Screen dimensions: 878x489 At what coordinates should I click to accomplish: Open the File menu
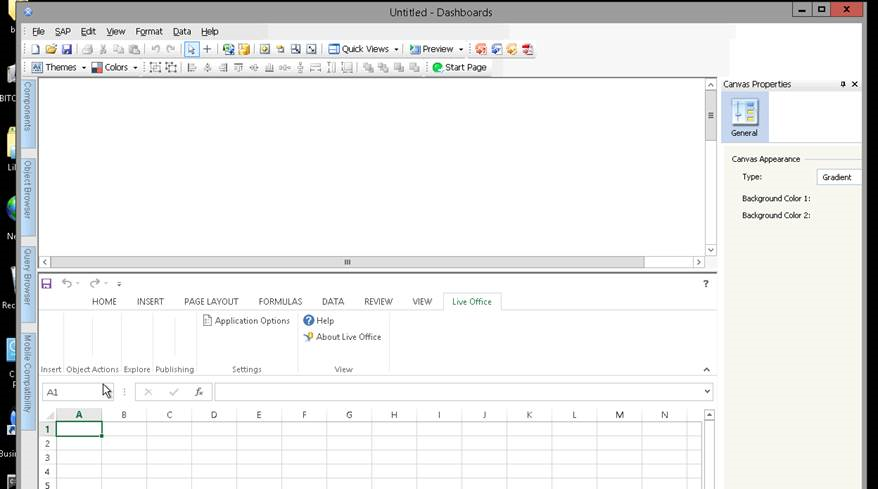[x=38, y=31]
